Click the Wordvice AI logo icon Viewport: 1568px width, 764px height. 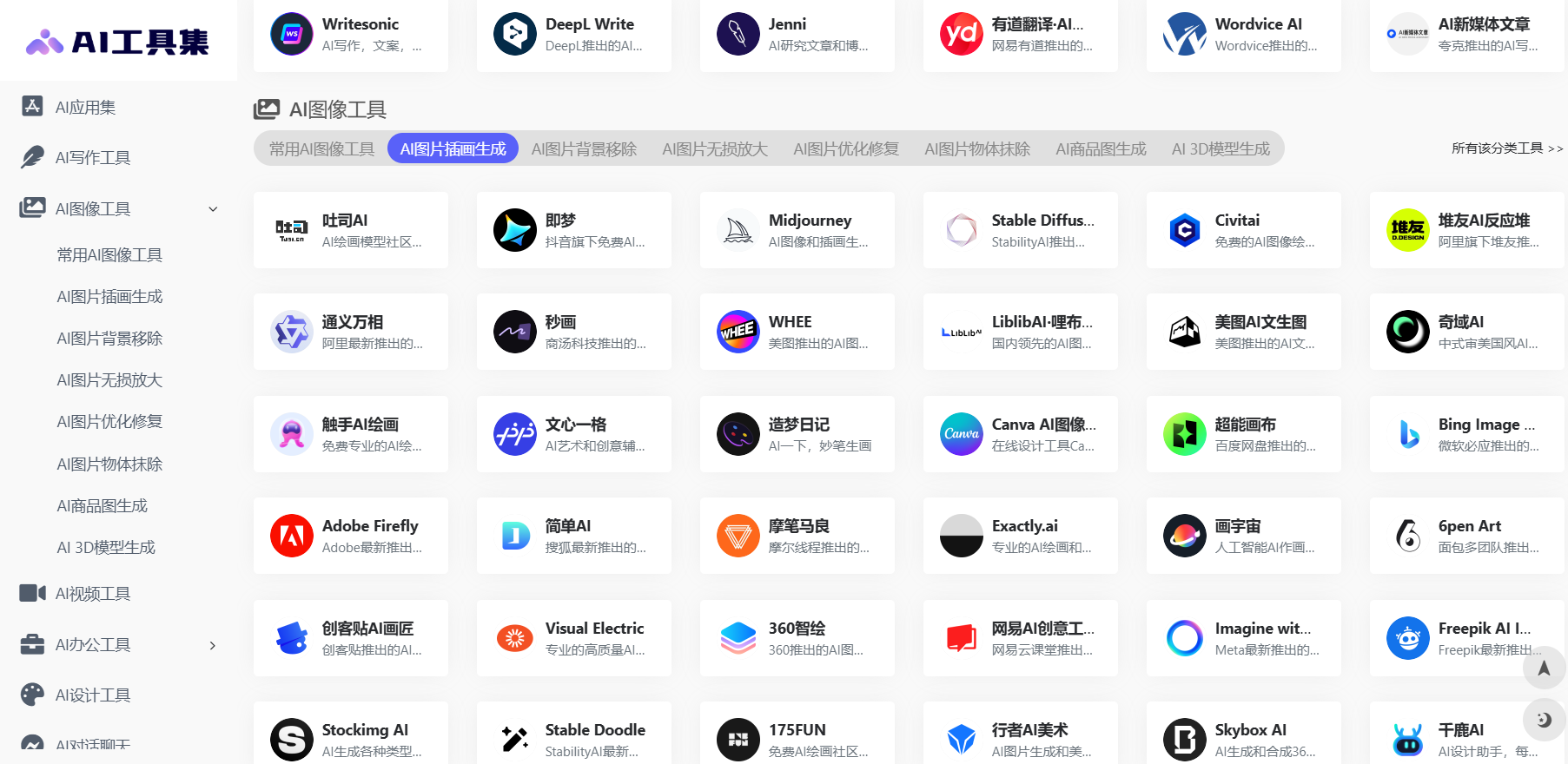click(1185, 34)
